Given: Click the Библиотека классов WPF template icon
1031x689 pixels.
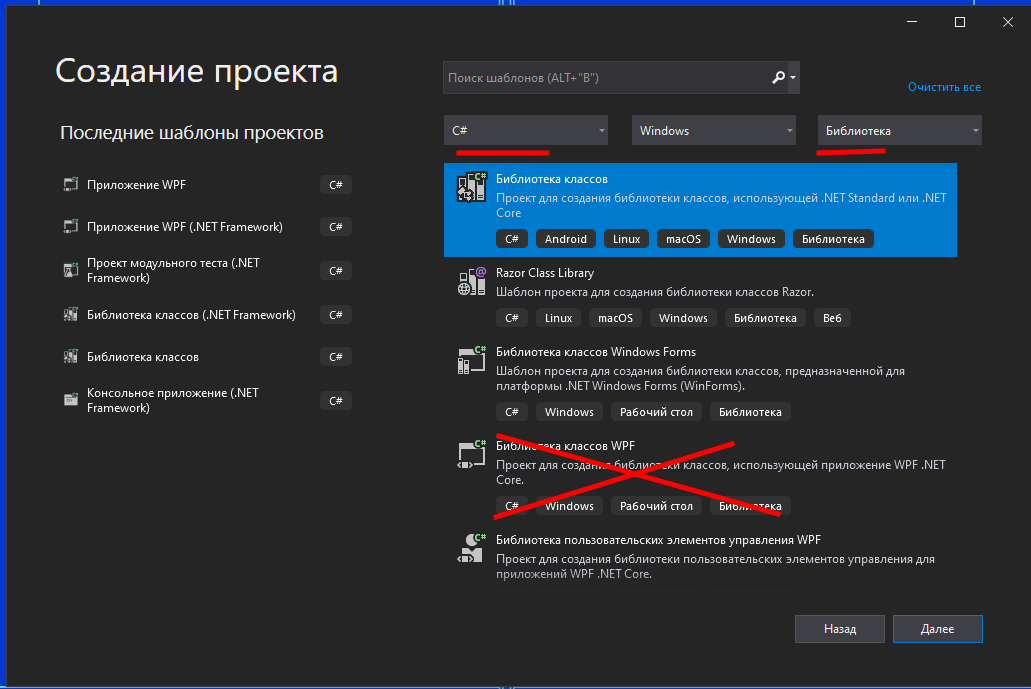Looking at the screenshot, I should coord(470,455).
